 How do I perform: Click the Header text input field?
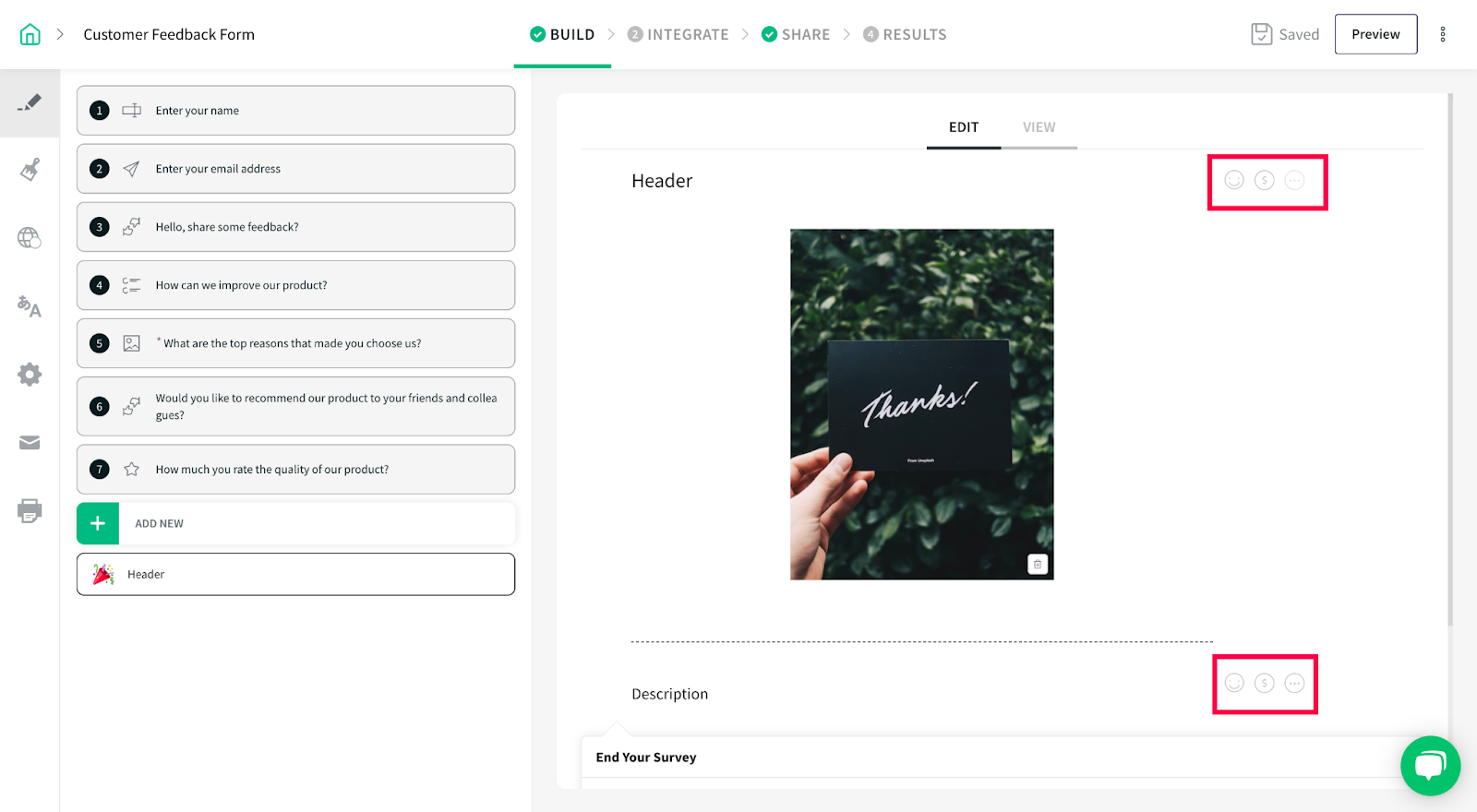[914, 181]
